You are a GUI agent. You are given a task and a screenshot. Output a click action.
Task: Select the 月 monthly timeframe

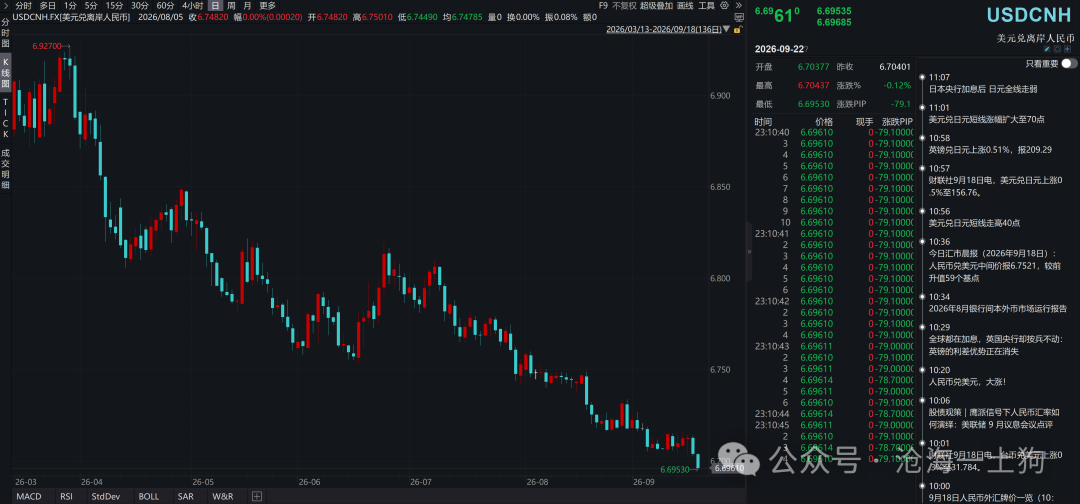point(247,5)
